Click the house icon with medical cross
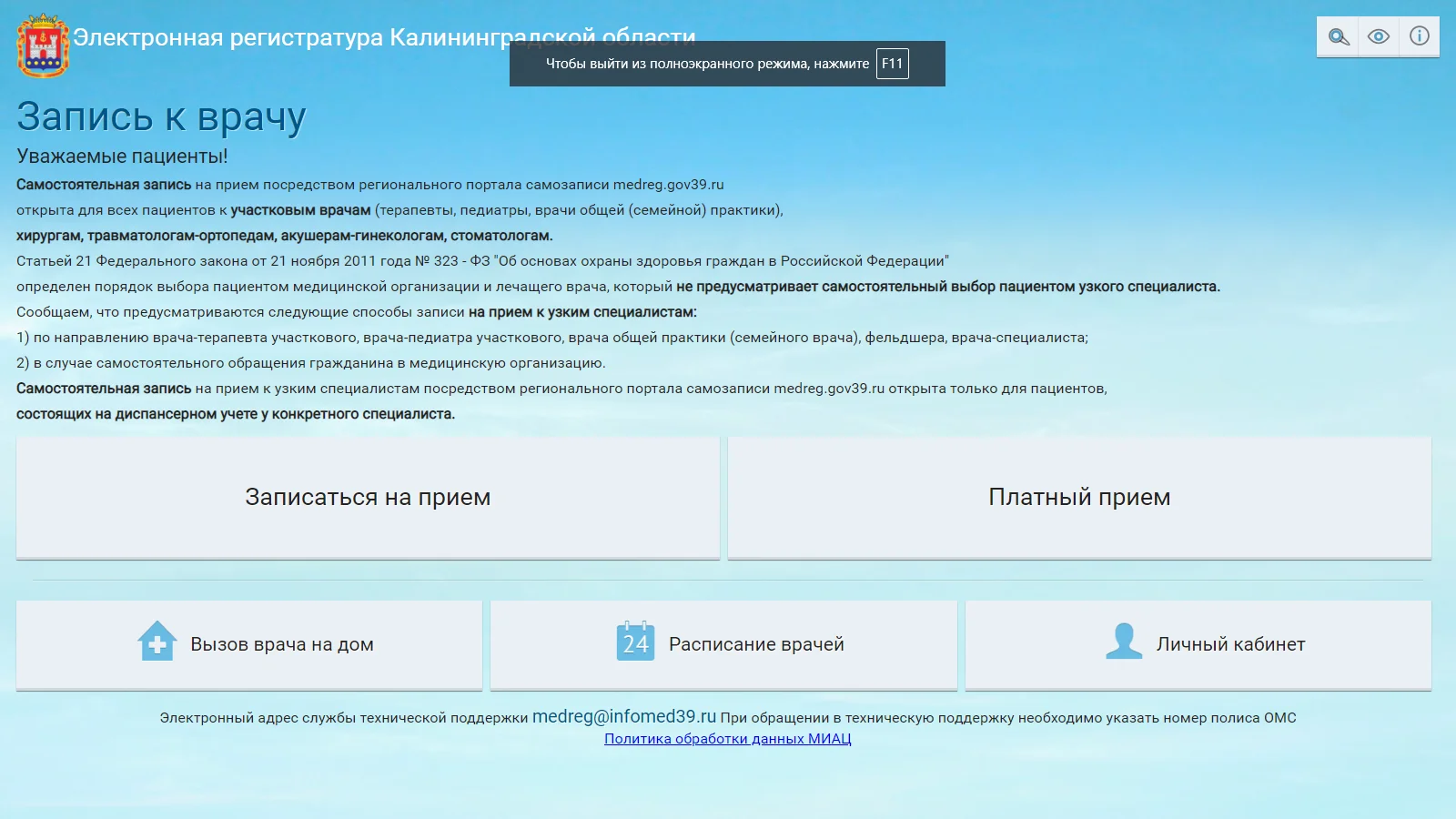This screenshot has width=1456, height=819. tap(157, 642)
